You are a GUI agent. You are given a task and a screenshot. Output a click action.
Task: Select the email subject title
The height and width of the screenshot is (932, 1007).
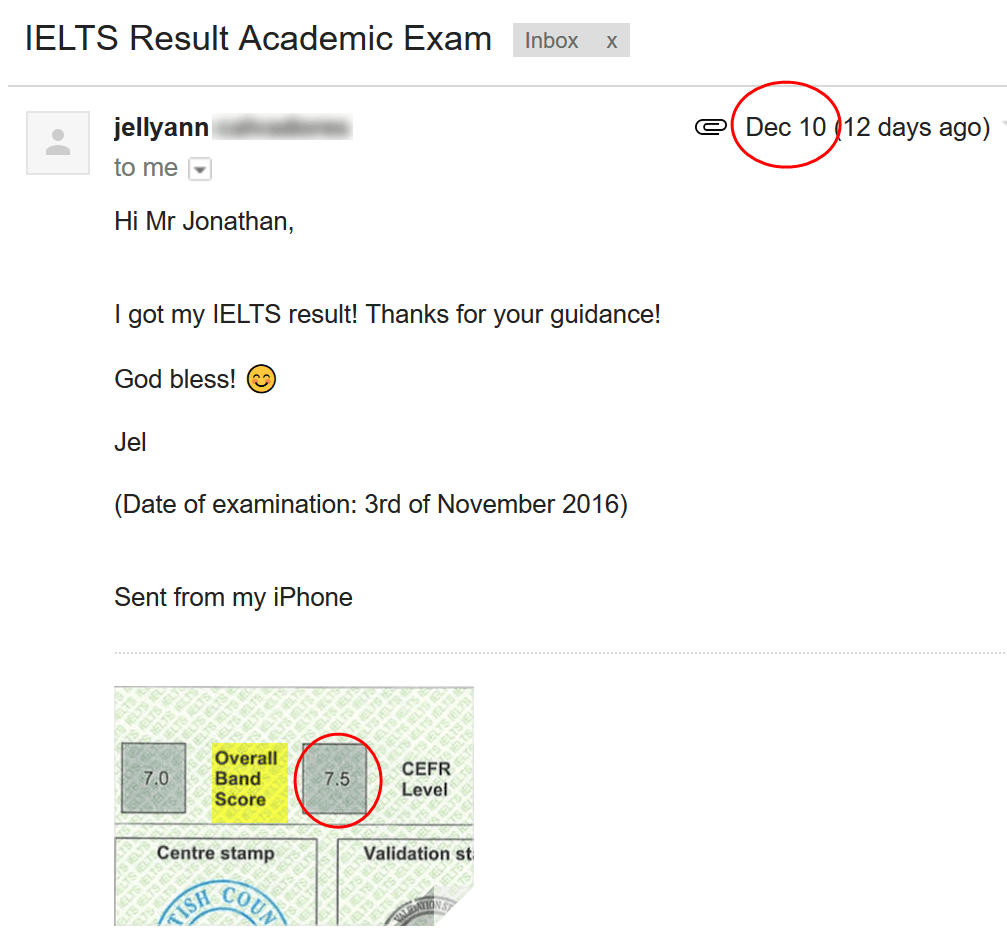click(x=258, y=39)
